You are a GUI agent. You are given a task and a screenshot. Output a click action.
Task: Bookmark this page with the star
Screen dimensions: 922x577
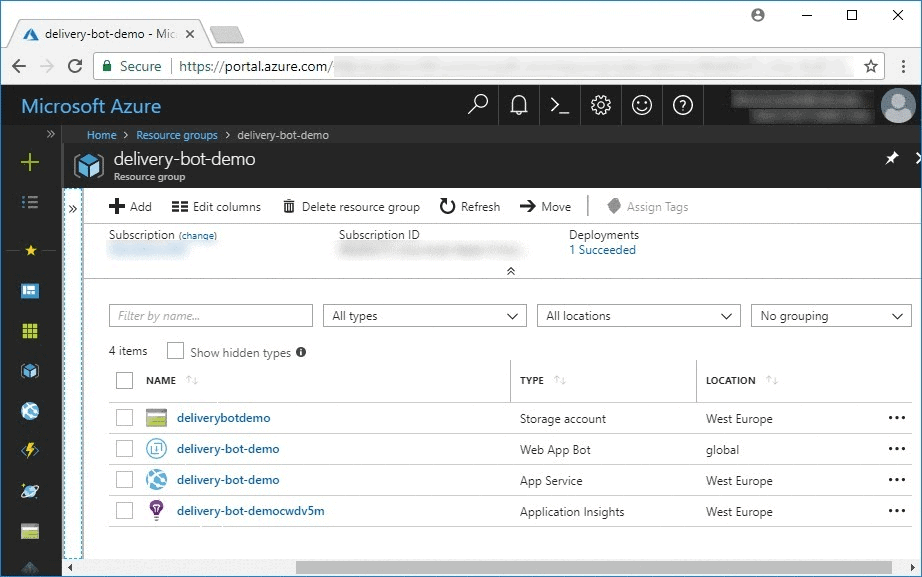[x=871, y=66]
